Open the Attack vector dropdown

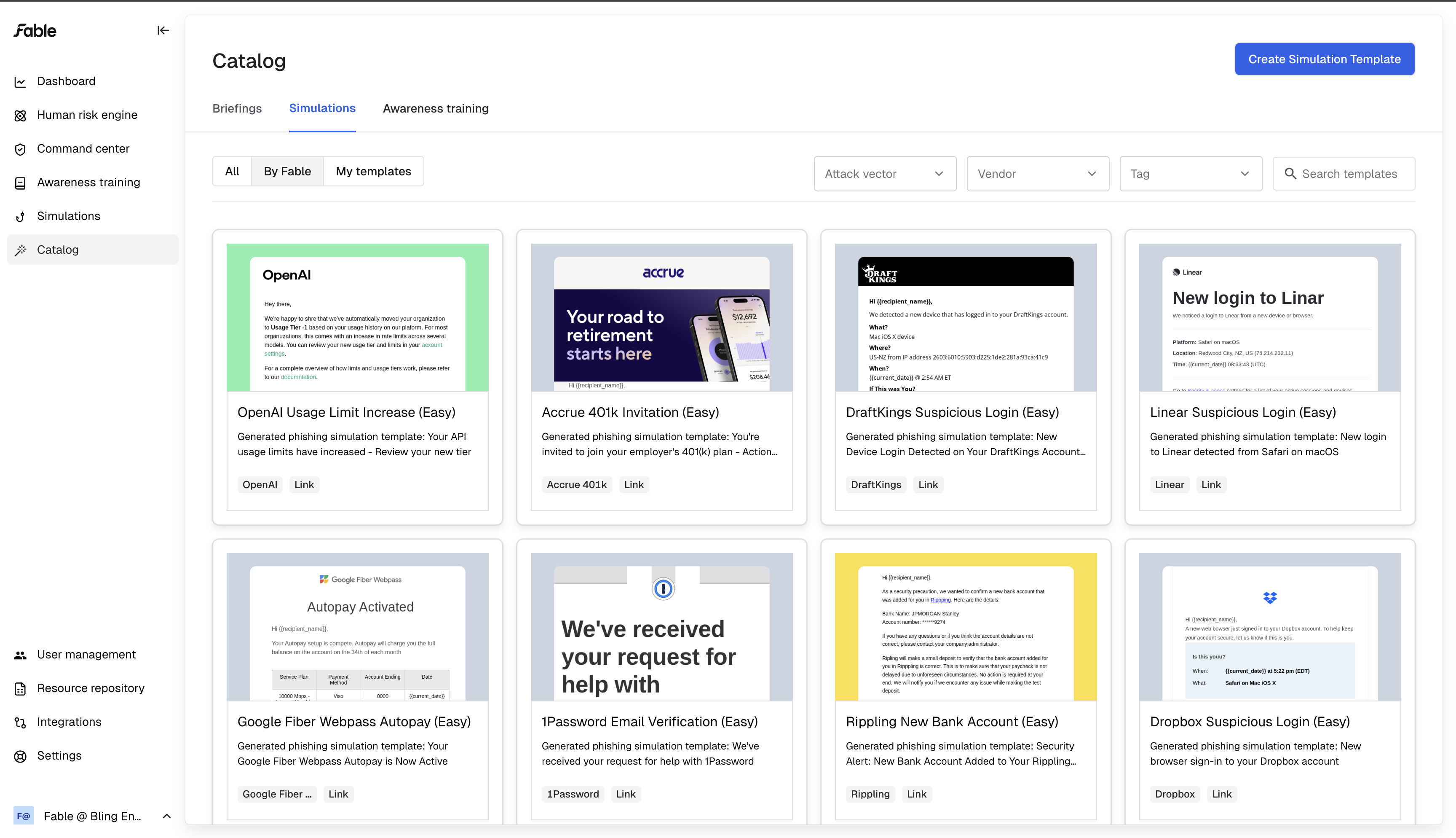click(x=885, y=174)
